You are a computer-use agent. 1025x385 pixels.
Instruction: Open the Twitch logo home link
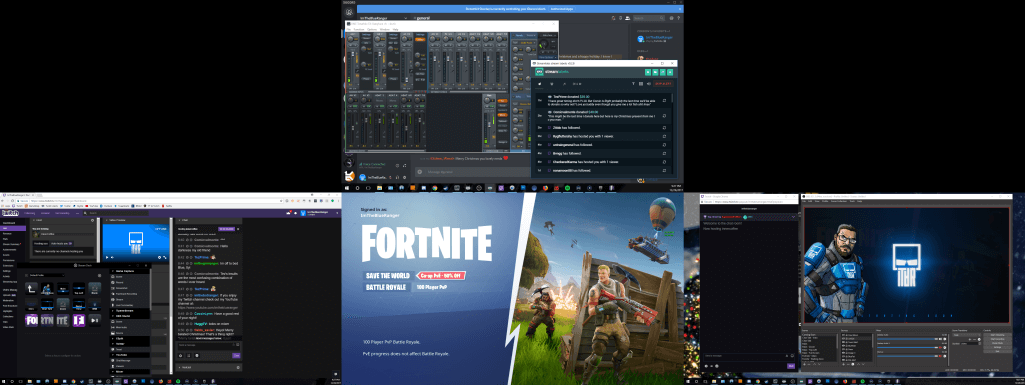pyautogui.click(x=9, y=213)
